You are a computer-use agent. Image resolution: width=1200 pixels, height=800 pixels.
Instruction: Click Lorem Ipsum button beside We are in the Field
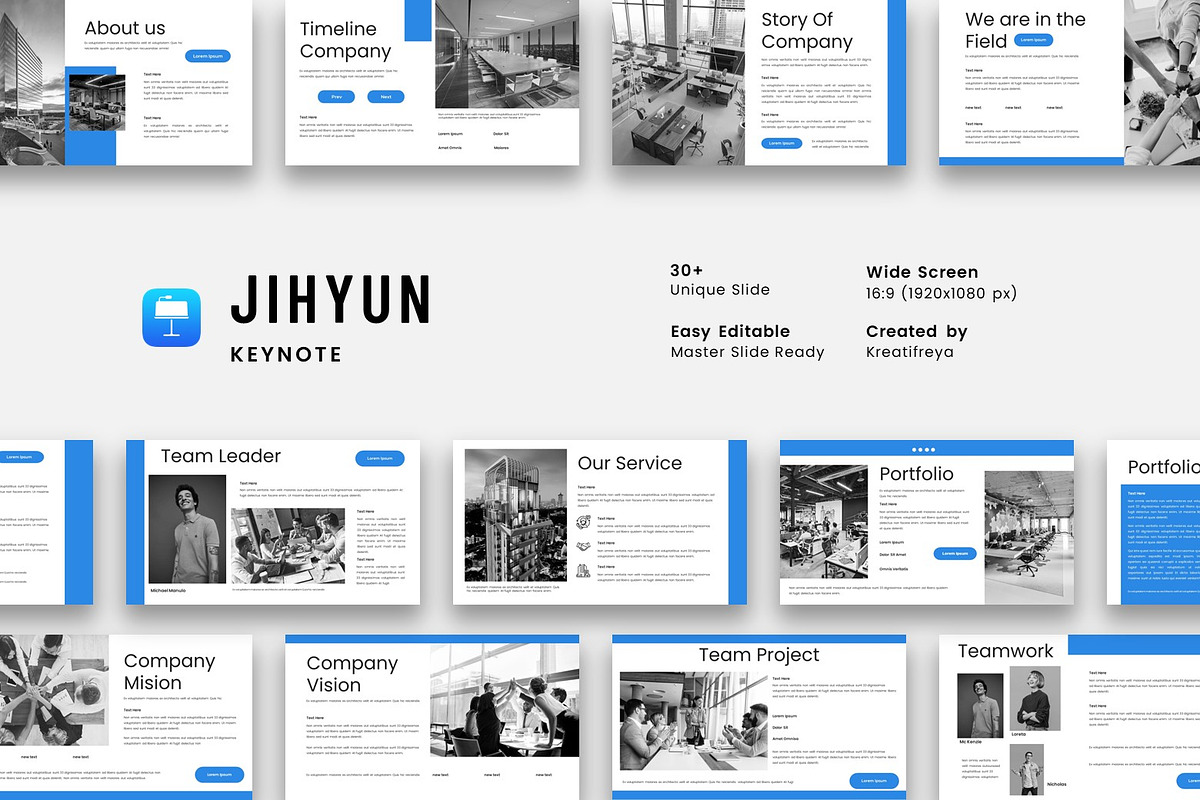pos(1033,40)
